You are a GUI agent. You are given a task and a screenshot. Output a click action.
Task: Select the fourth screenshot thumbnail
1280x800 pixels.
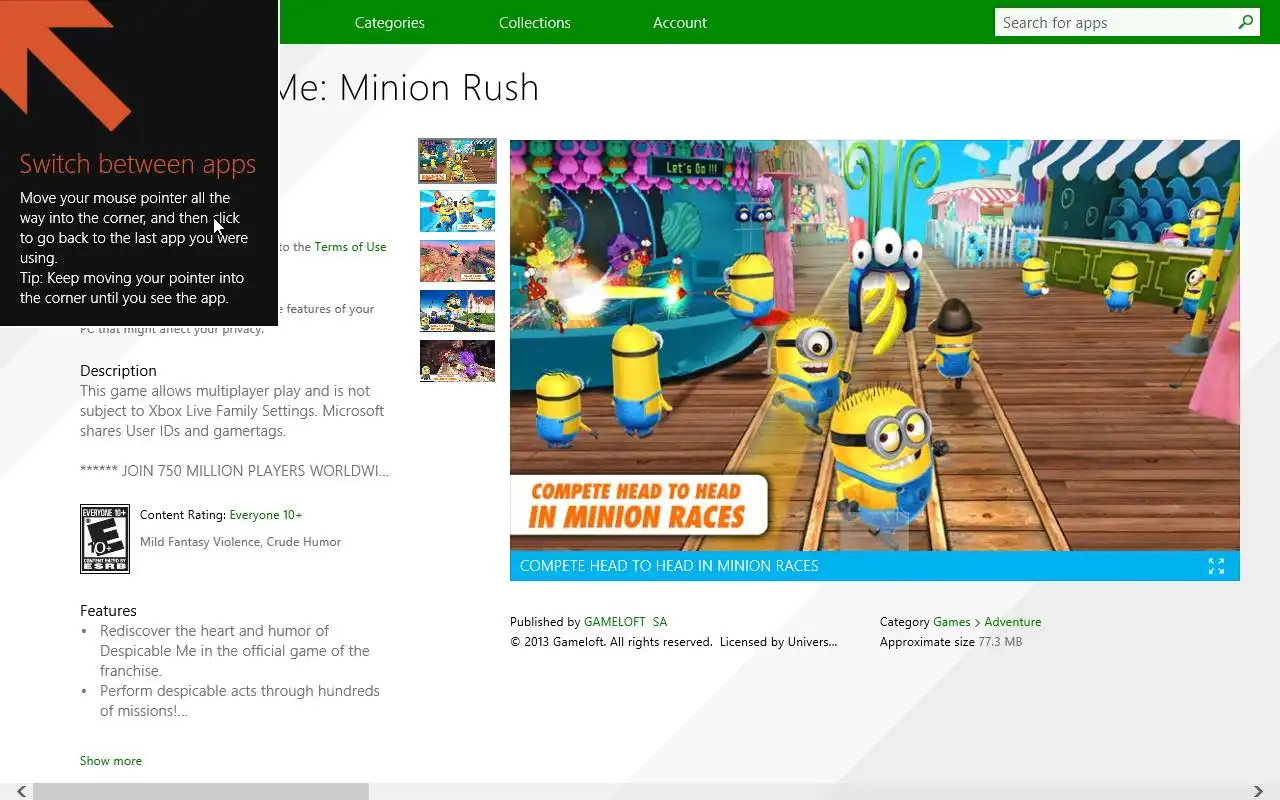point(457,311)
